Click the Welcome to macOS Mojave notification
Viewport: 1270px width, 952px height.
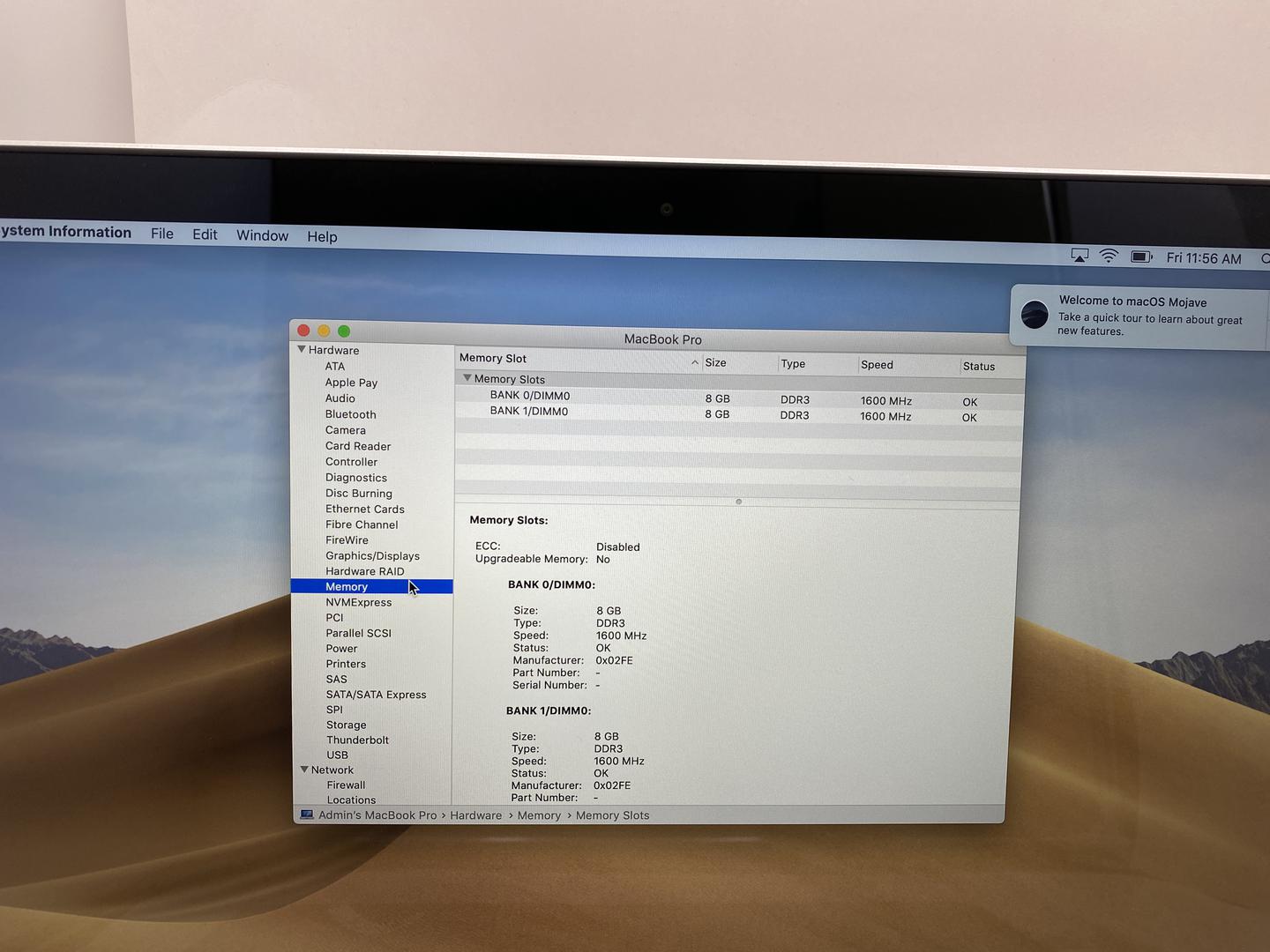point(1140,316)
